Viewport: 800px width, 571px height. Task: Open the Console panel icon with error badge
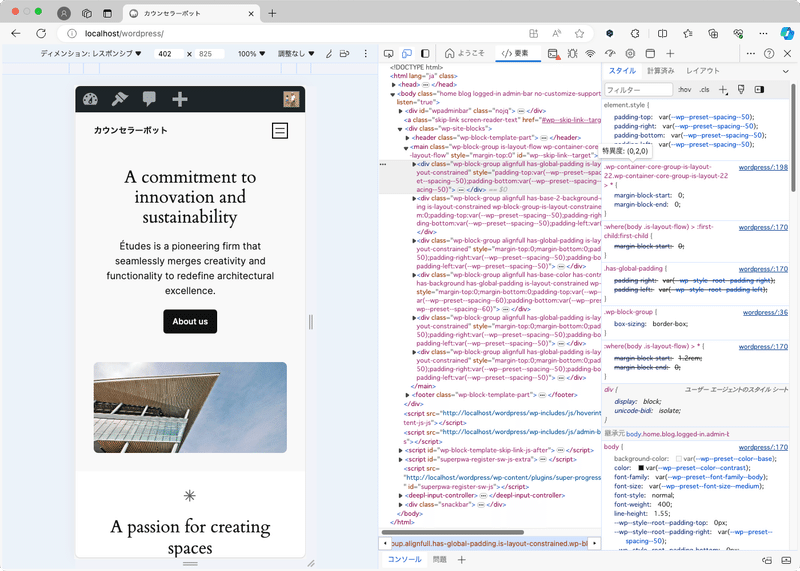pos(554,54)
